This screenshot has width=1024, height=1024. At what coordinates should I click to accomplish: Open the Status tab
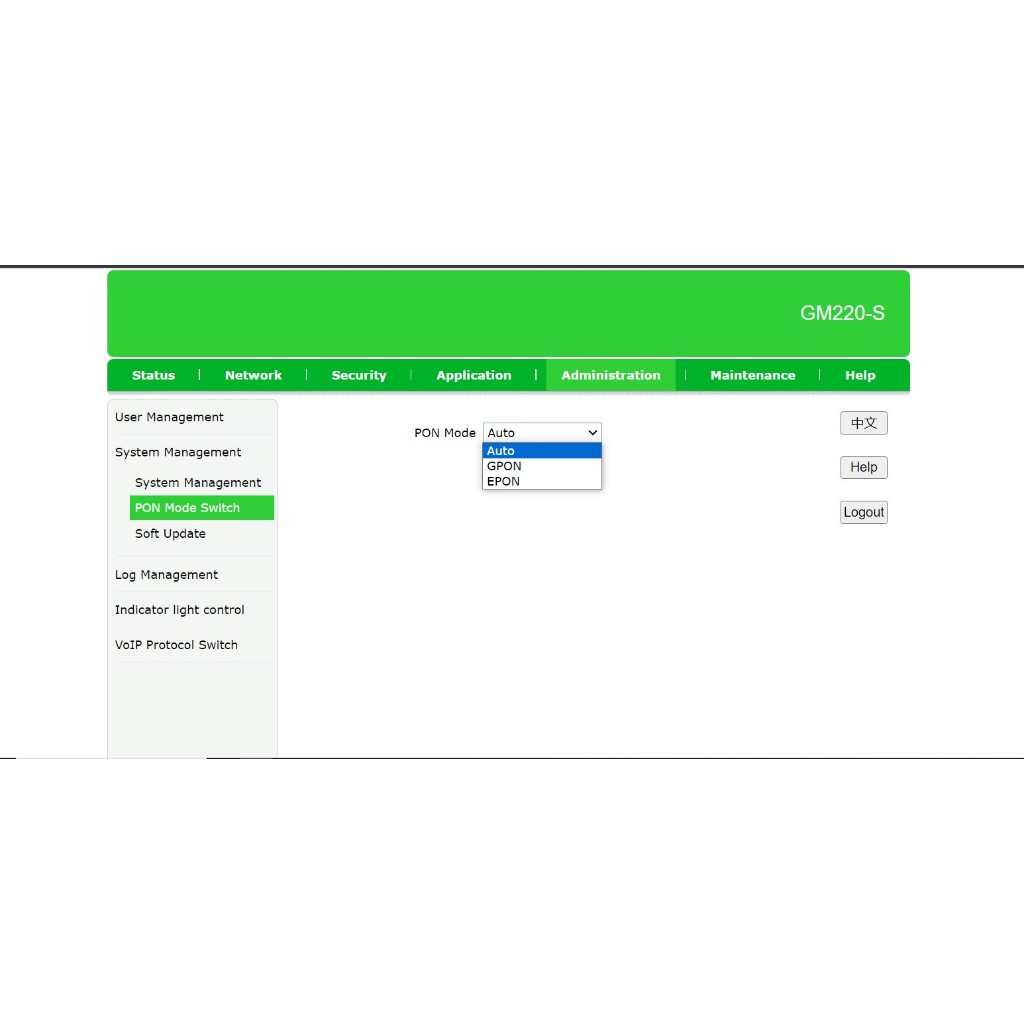pos(153,375)
